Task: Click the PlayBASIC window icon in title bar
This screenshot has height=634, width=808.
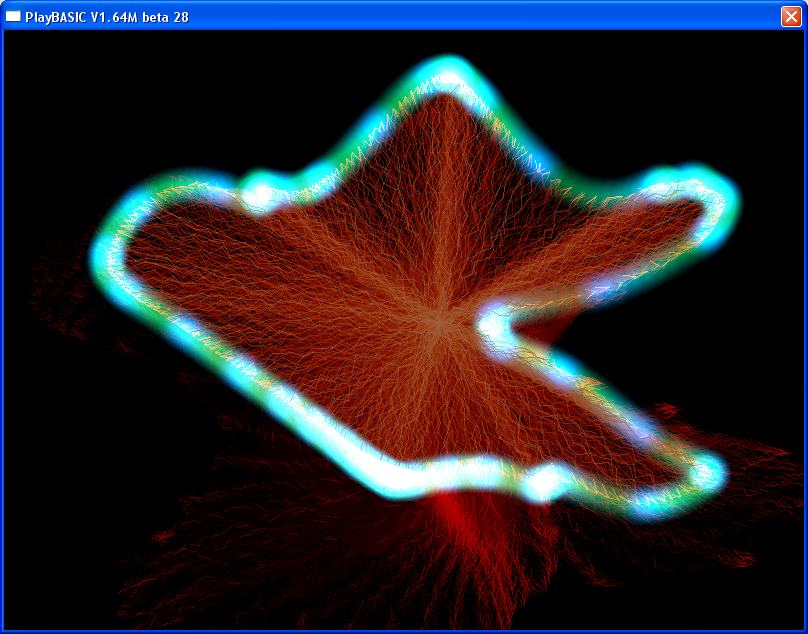Action: [13, 16]
